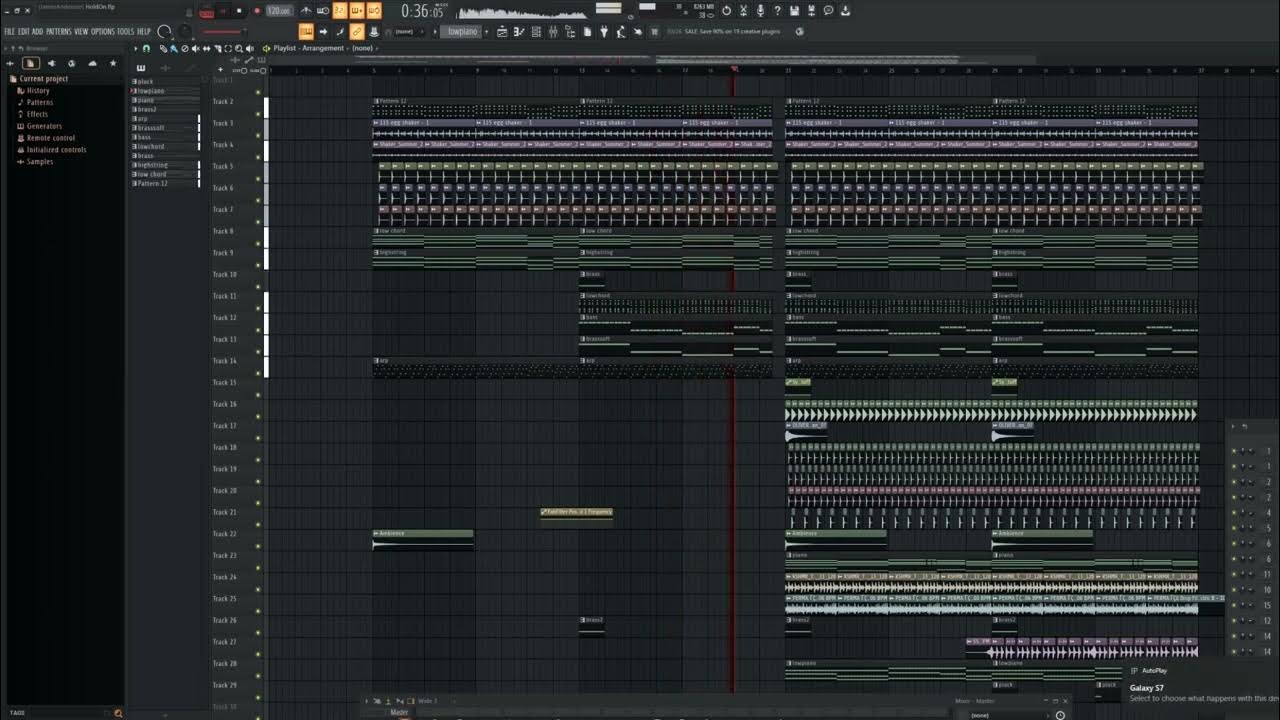Open the playlist view button
The image size is (1280, 720).
click(501, 31)
